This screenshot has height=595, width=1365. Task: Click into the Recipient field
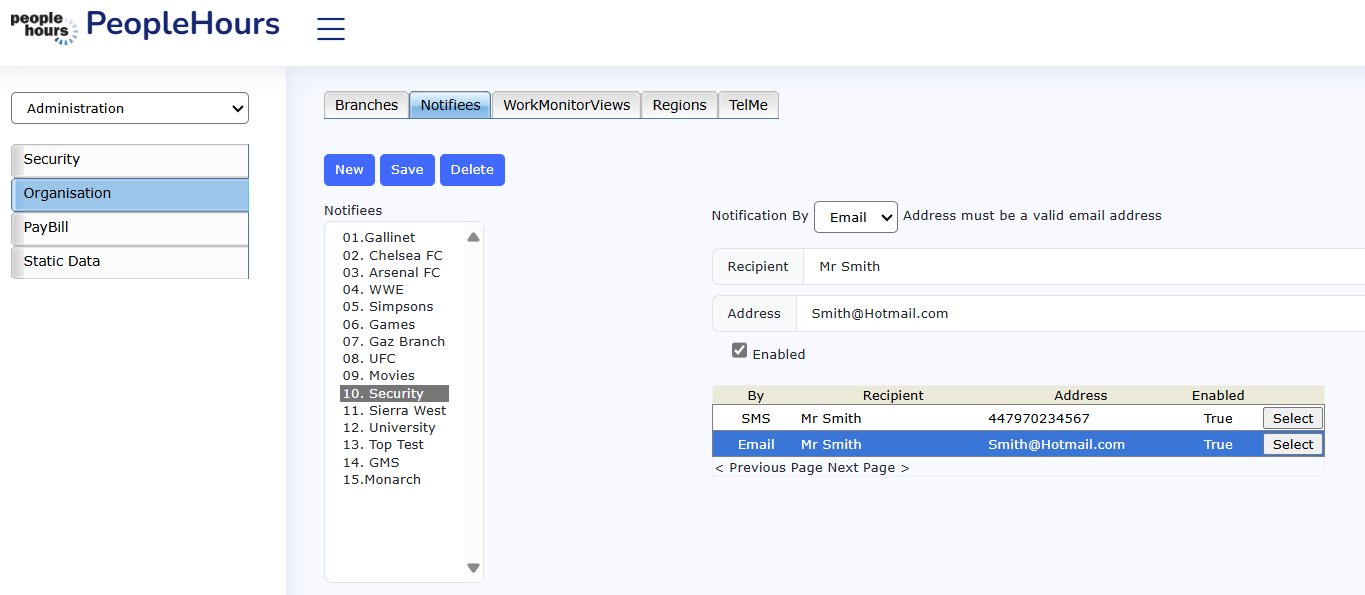pyautogui.click(x=1080, y=267)
